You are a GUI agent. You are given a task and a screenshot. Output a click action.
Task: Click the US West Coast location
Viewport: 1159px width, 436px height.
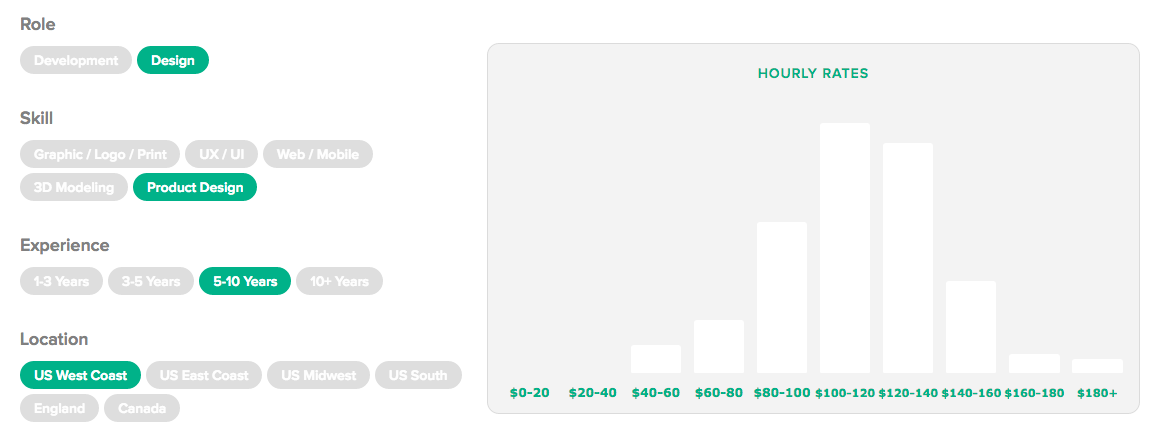coord(81,375)
